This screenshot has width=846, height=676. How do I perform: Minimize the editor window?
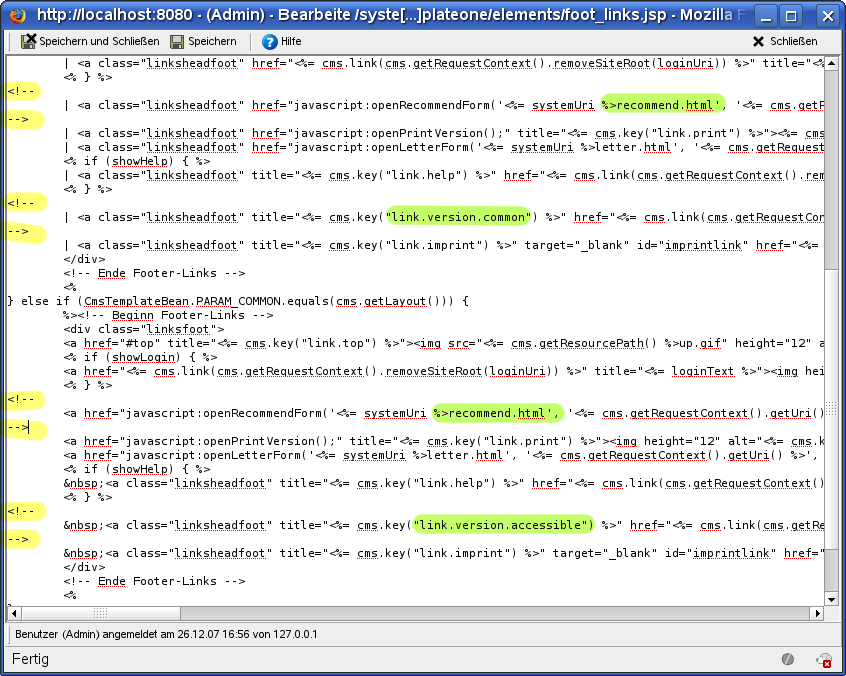pyautogui.click(x=766, y=16)
